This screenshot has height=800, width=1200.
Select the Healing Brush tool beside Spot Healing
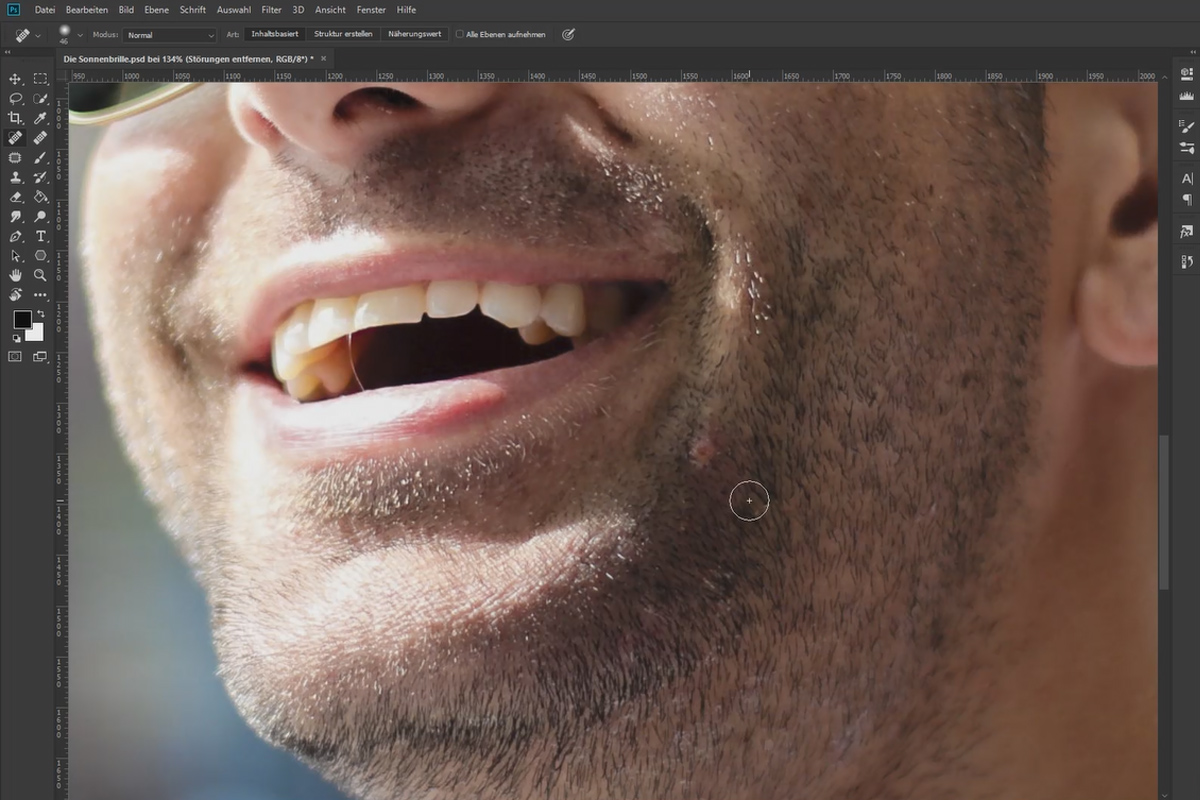click(x=41, y=138)
